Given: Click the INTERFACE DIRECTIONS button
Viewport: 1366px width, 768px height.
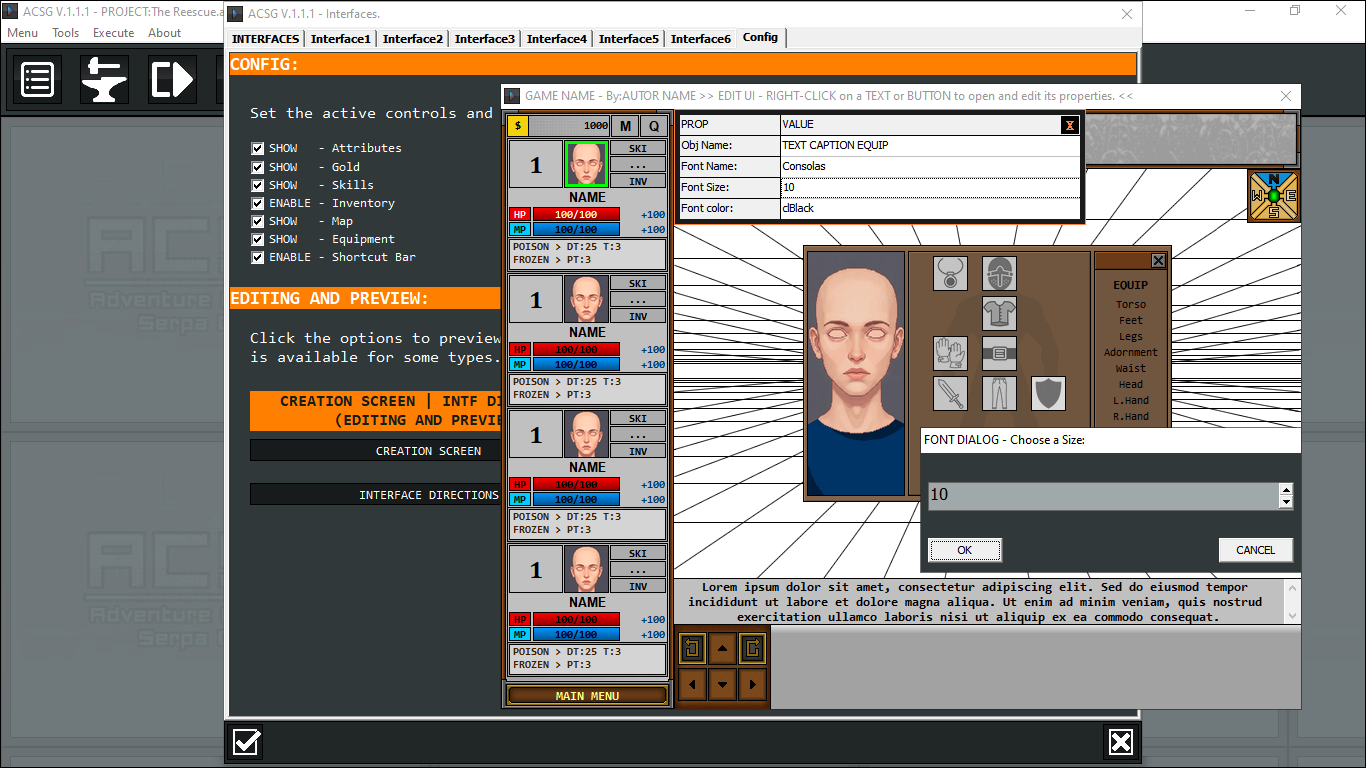Looking at the screenshot, I should (x=428, y=495).
